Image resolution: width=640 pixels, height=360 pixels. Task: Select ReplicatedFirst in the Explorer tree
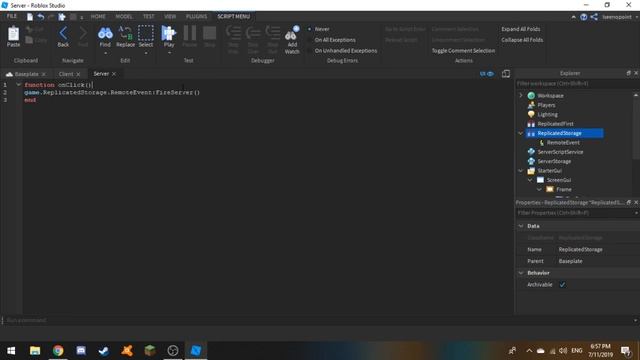556,124
